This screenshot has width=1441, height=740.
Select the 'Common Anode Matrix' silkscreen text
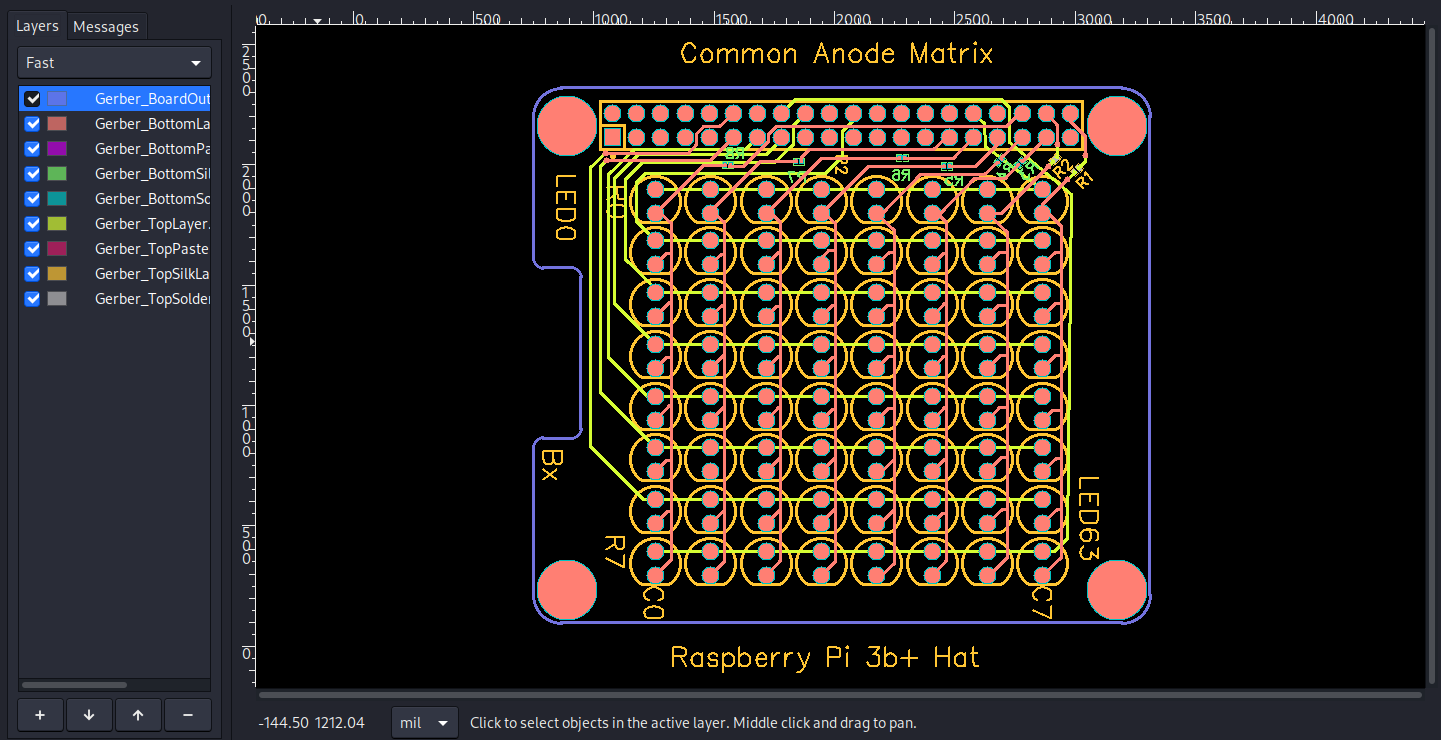pyautogui.click(x=837, y=53)
